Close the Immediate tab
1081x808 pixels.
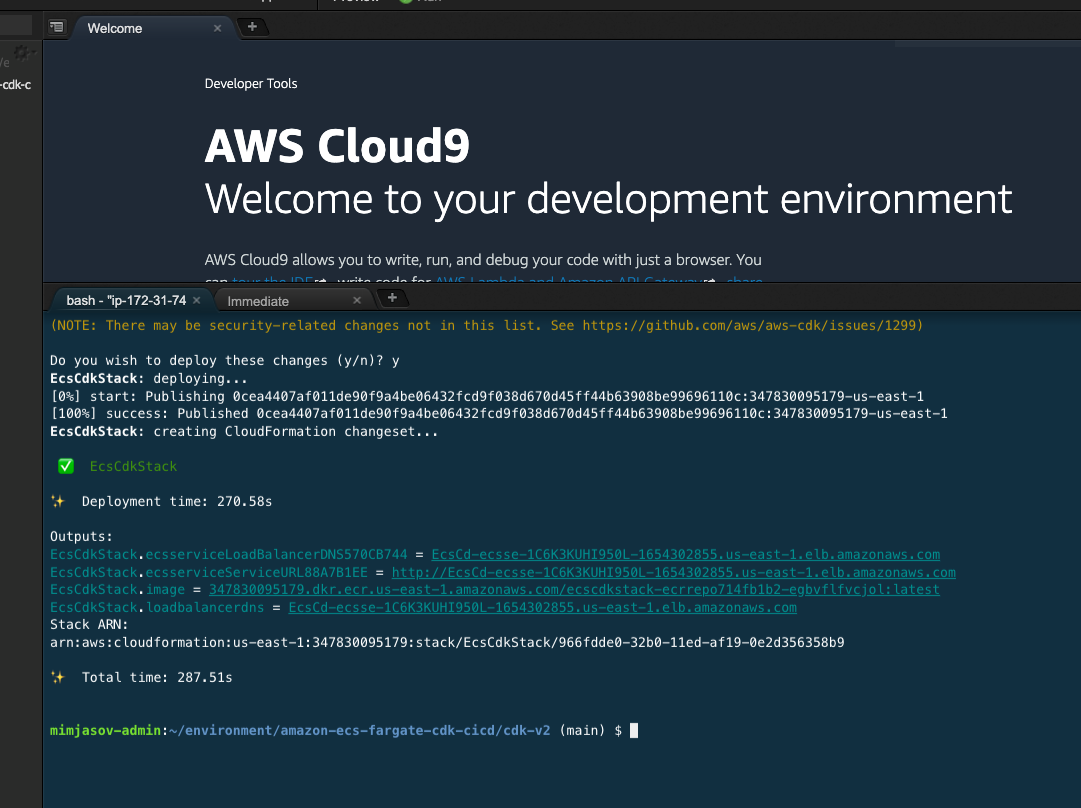click(x=356, y=301)
